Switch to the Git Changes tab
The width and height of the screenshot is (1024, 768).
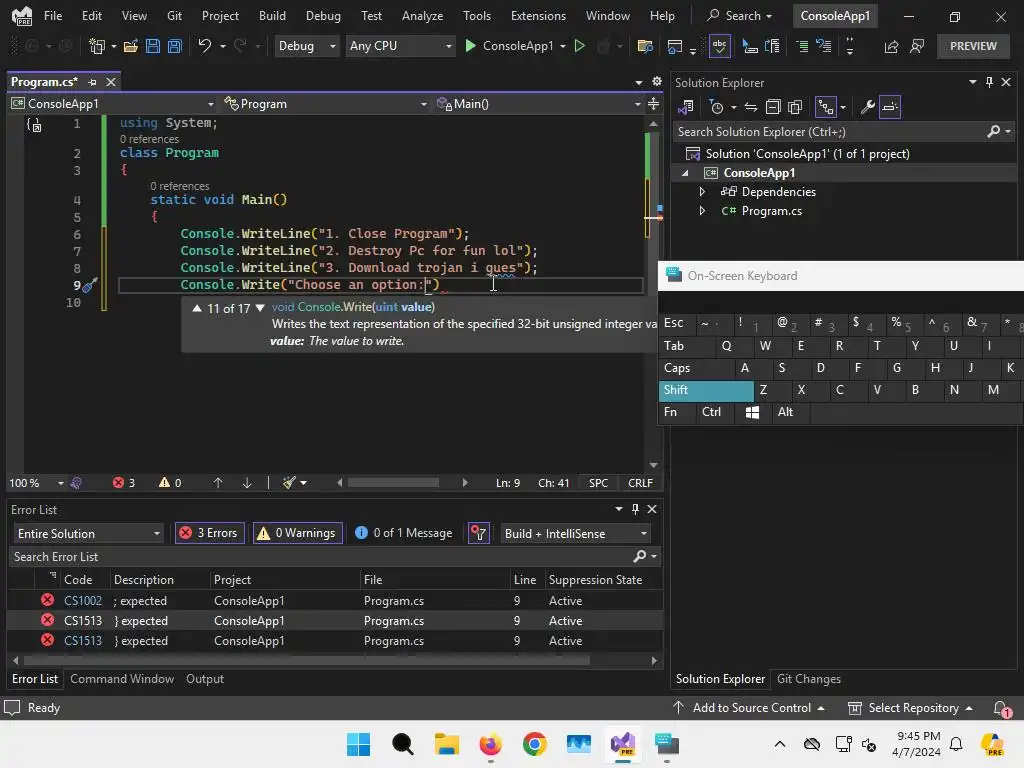click(808, 679)
